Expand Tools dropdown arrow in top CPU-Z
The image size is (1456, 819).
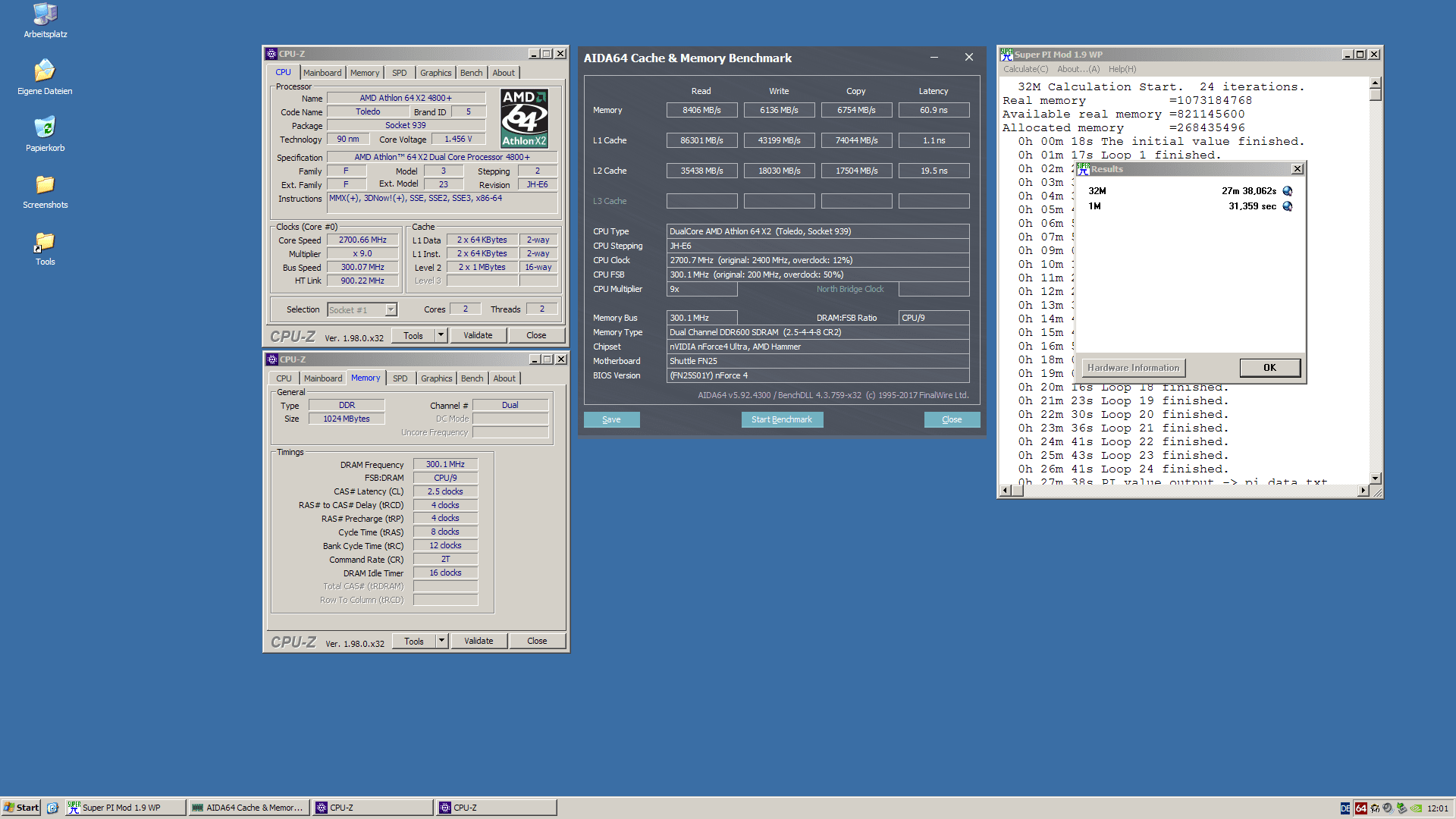pos(441,335)
